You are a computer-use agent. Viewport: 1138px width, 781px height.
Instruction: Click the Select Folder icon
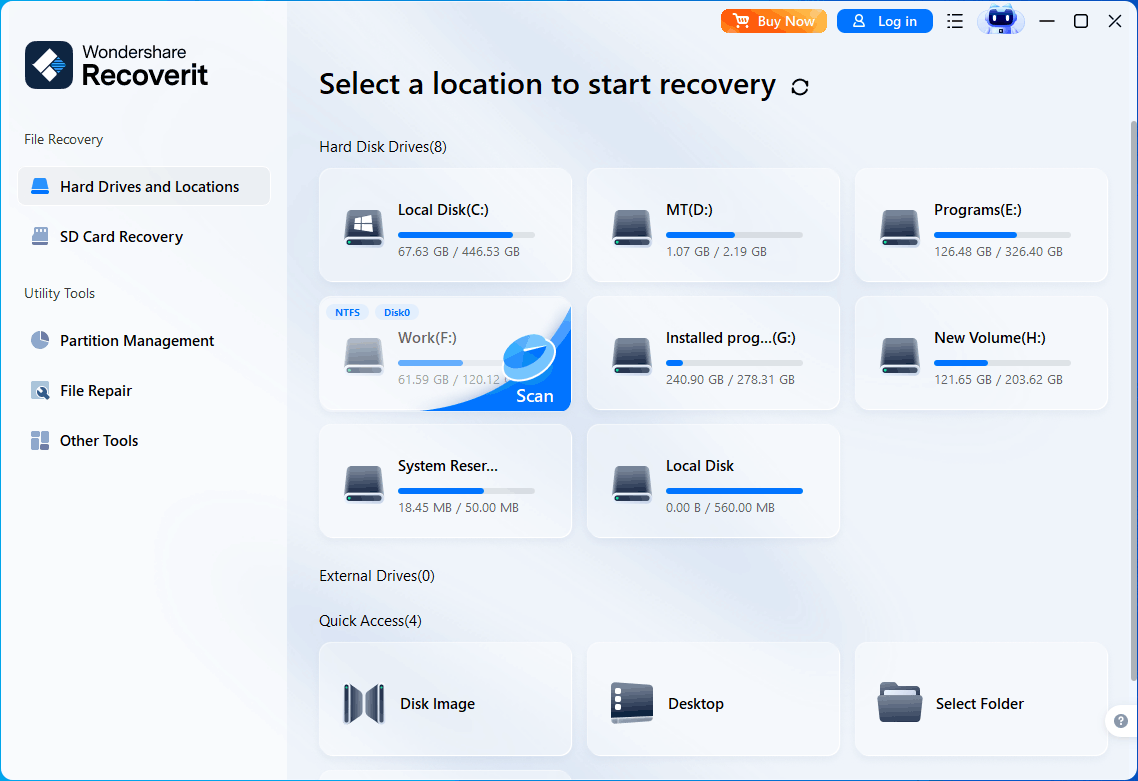[900, 702]
